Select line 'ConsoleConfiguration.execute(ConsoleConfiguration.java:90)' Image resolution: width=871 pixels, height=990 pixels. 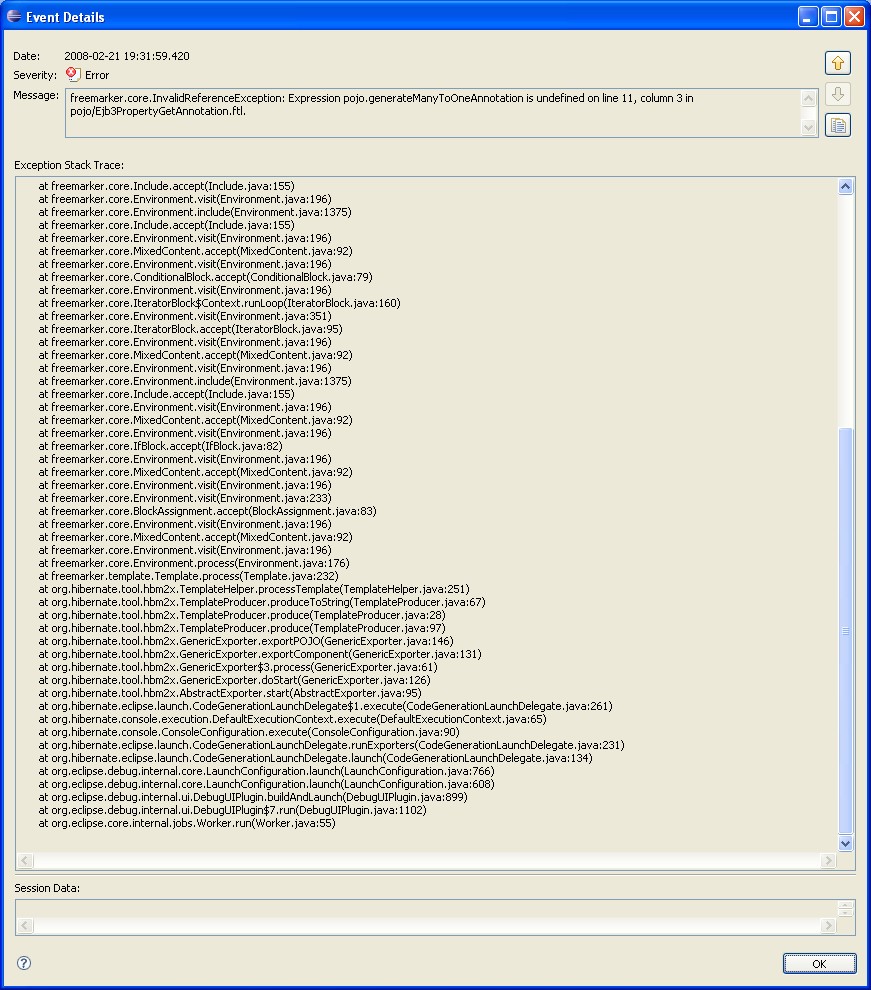pyautogui.click(x=249, y=732)
